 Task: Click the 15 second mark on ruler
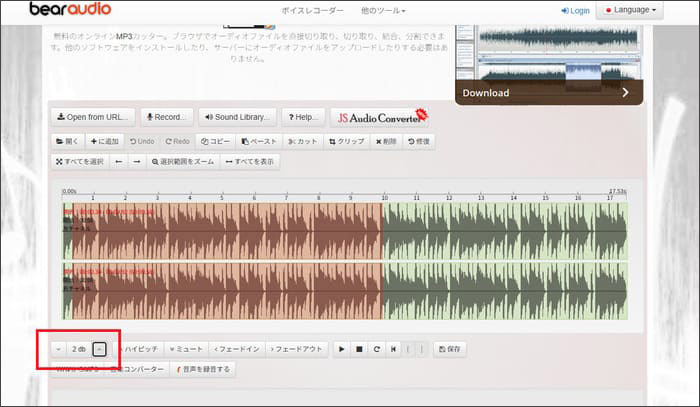pos(546,197)
